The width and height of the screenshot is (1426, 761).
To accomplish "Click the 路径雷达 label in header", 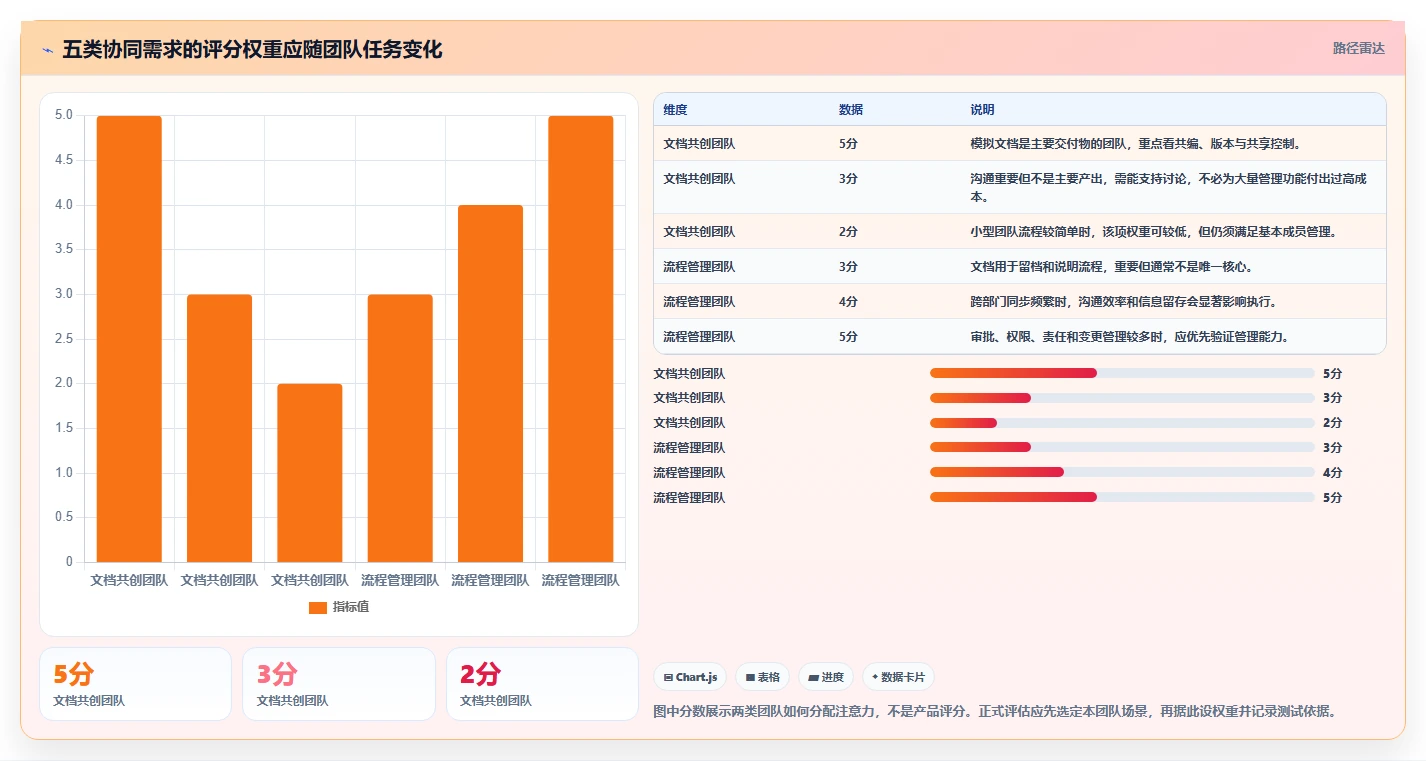I will (1359, 48).
